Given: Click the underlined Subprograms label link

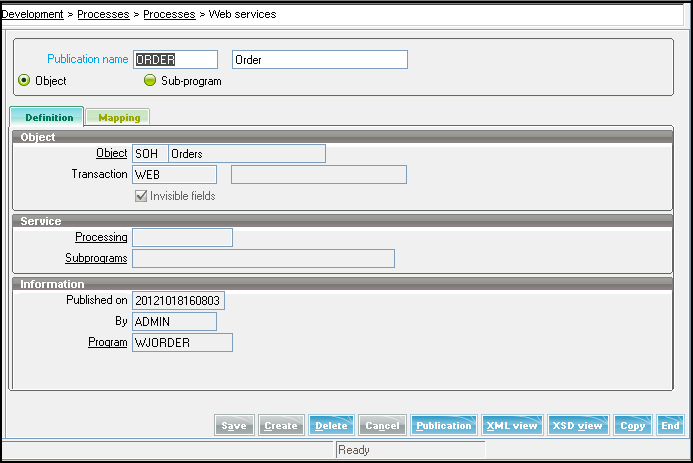Looking at the screenshot, I should point(96,258).
